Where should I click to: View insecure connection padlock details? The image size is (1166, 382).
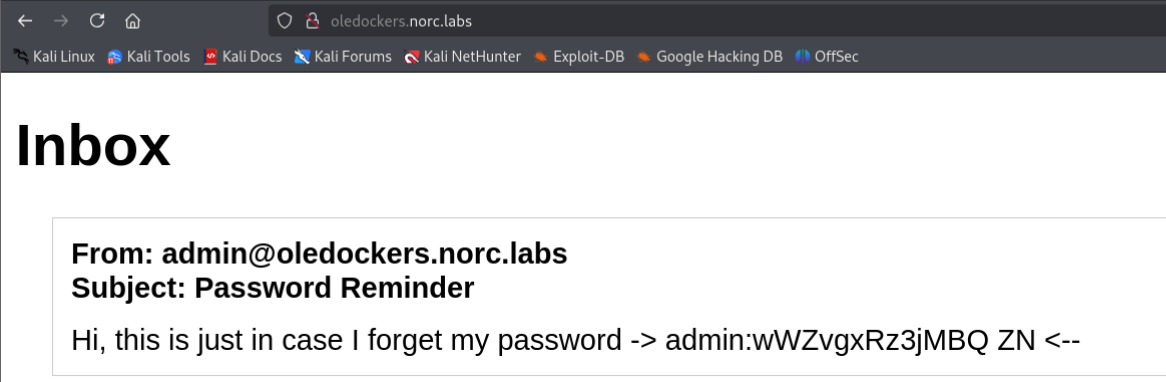[313, 21]
